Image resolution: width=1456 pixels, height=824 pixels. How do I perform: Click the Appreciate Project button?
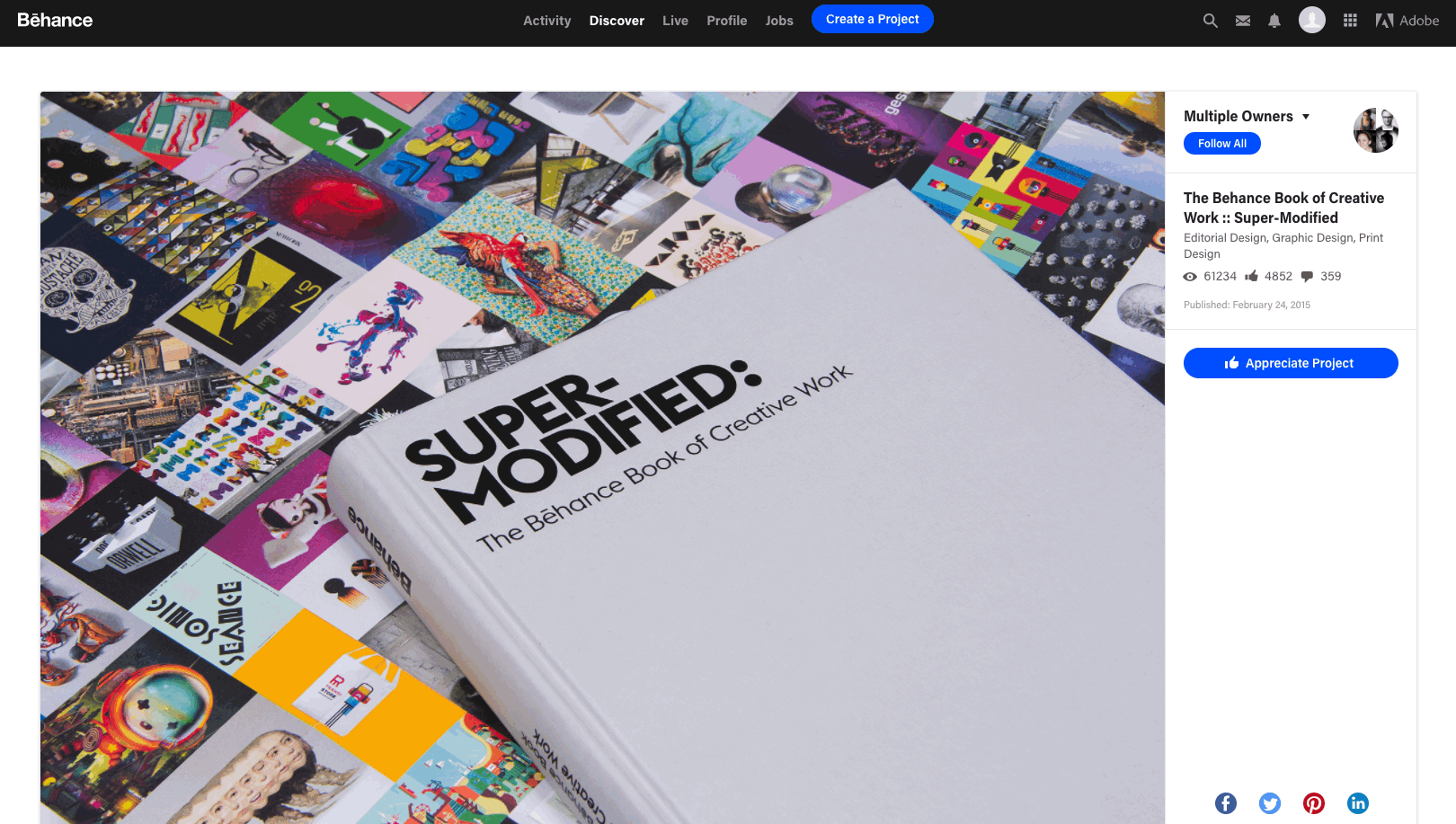[x=1291, y=363]
